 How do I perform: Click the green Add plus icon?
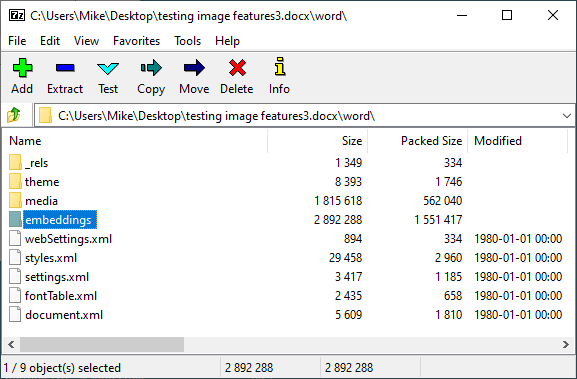[22, 68]
